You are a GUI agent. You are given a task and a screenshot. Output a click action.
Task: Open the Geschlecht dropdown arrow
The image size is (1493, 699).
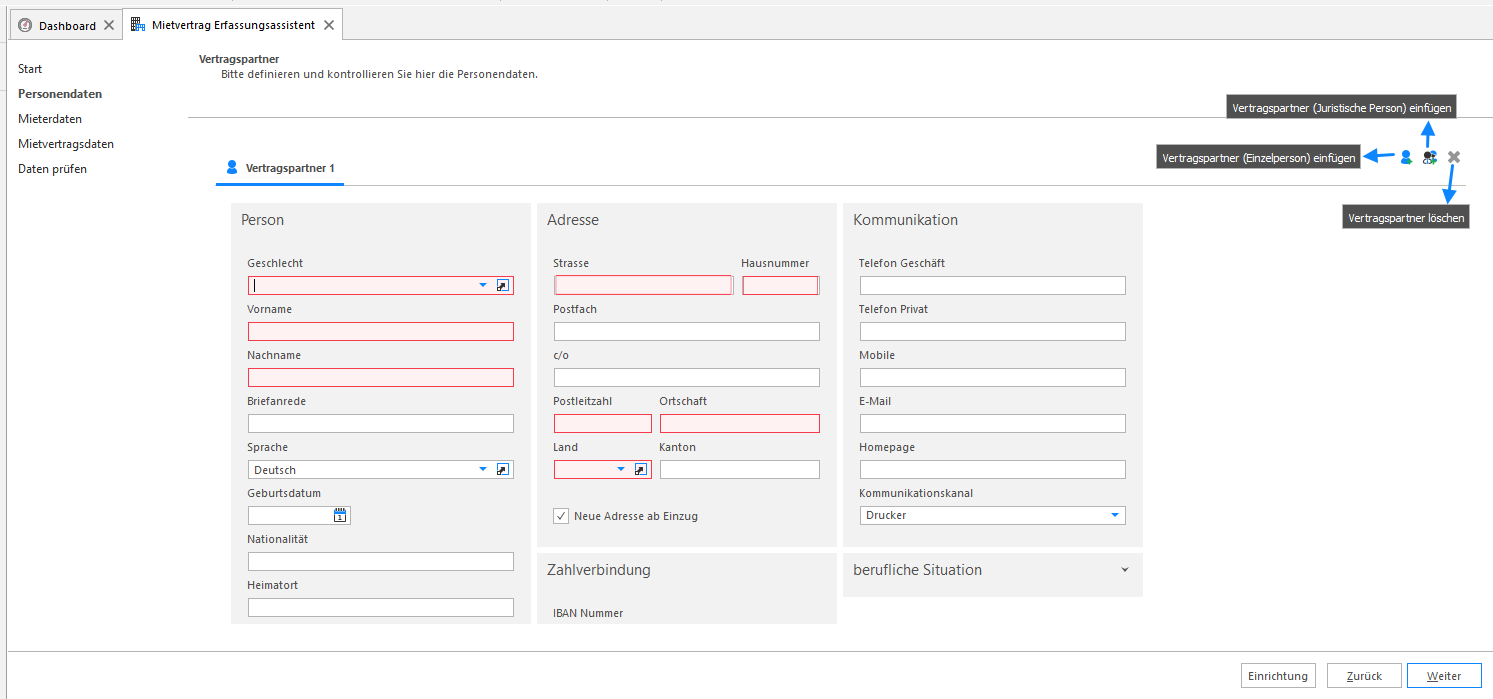tap(483, 285)
